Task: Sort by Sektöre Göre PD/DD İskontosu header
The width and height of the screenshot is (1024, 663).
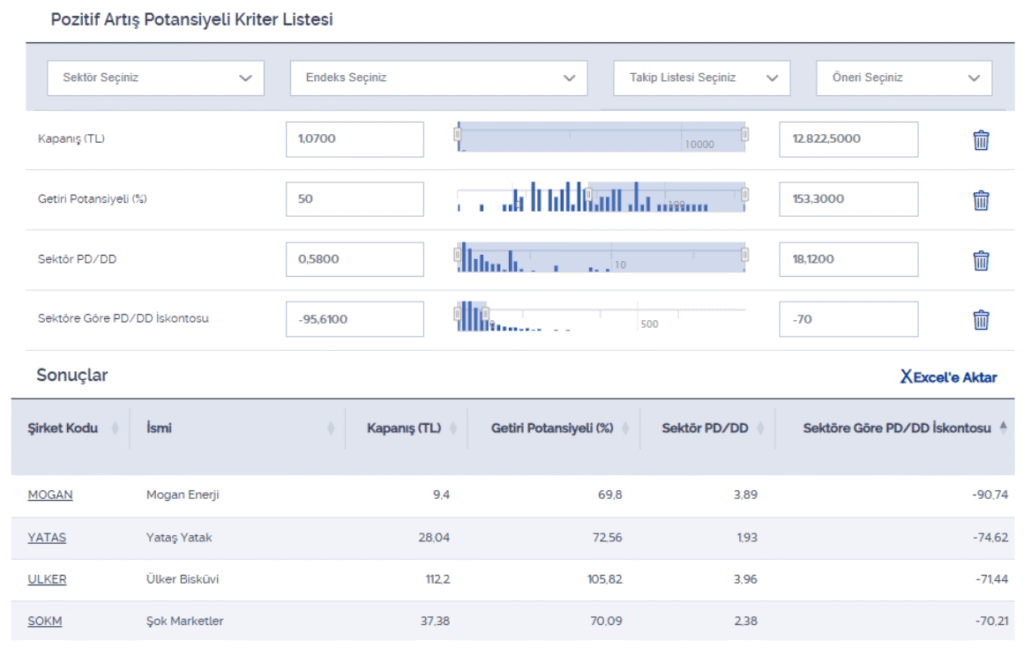Action: (x=897, y=428)
